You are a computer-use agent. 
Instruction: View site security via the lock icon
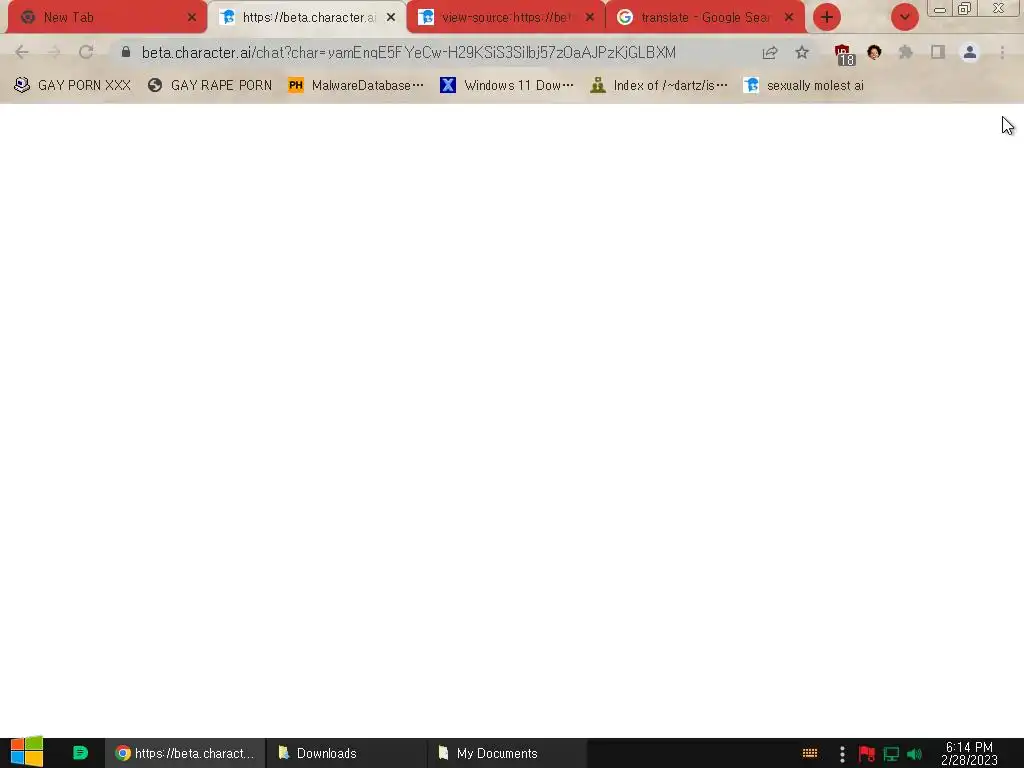coord(126,52)
